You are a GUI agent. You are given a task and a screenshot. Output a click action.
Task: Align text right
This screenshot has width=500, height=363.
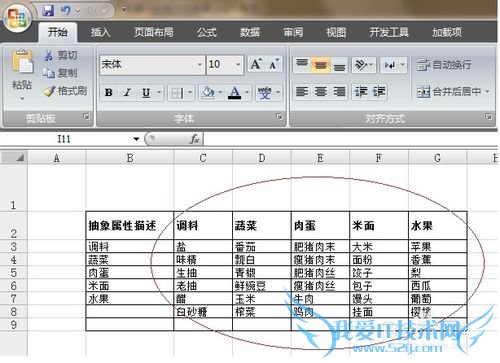[339, 91]
